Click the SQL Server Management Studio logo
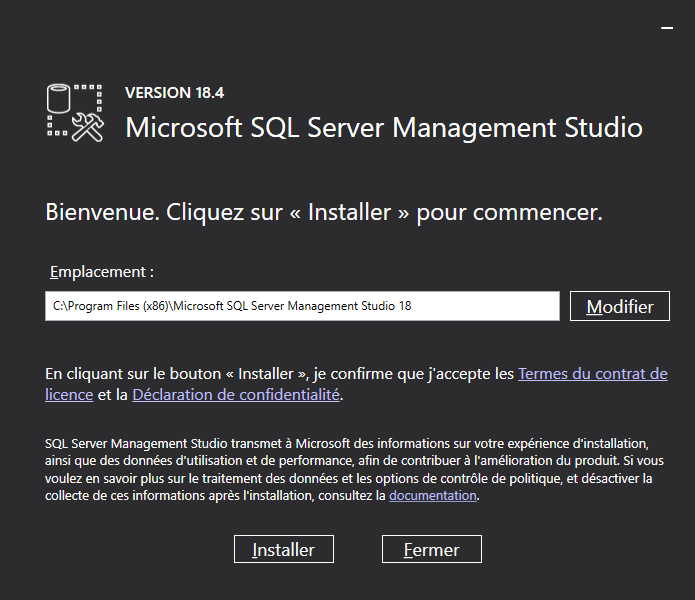This screenshot has height=600, width=695. click(x=75, y=113)
